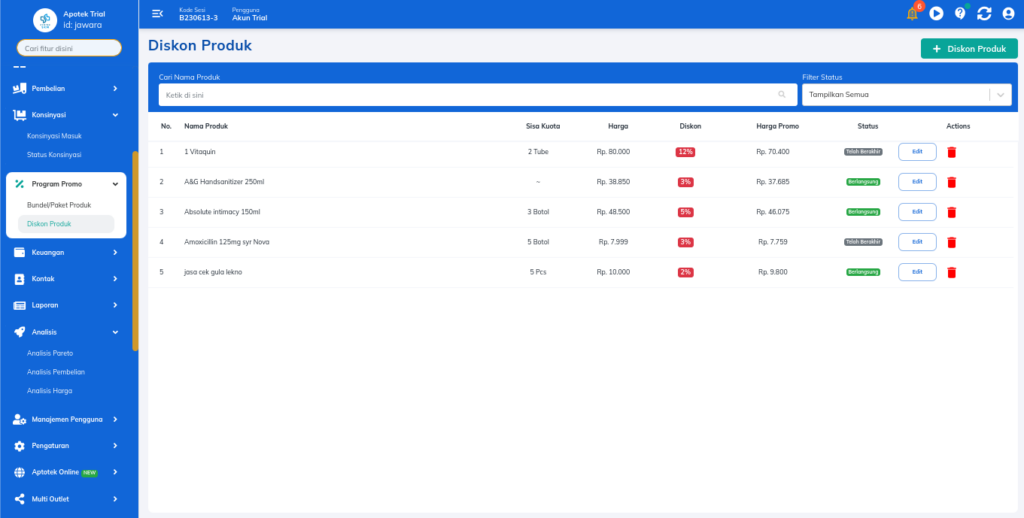Image resolution: width=1024 pixels, height=518 pixels.
Task: Click the notification bell icon
Action: coord(912,14)
